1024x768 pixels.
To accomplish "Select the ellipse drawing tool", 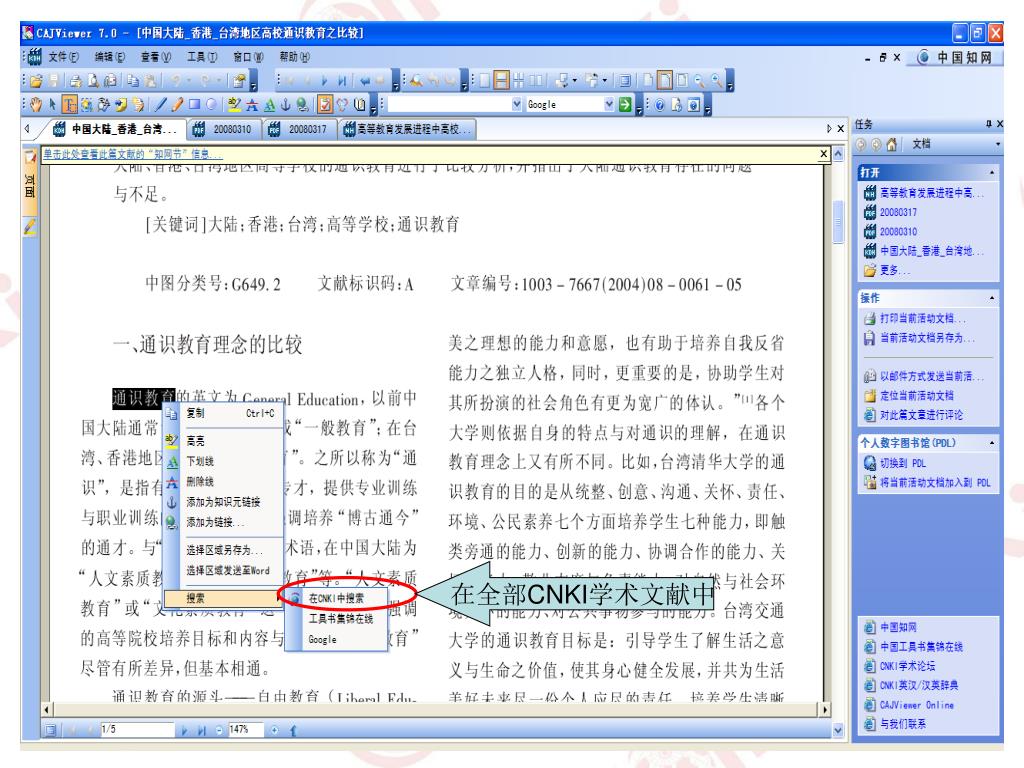I will click(x=211, y=104).
